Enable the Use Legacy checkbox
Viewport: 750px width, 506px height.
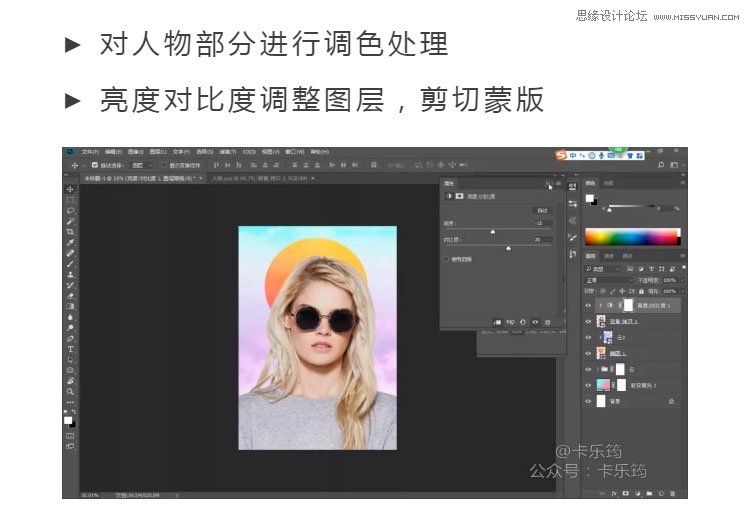click(x=446, y=259)
